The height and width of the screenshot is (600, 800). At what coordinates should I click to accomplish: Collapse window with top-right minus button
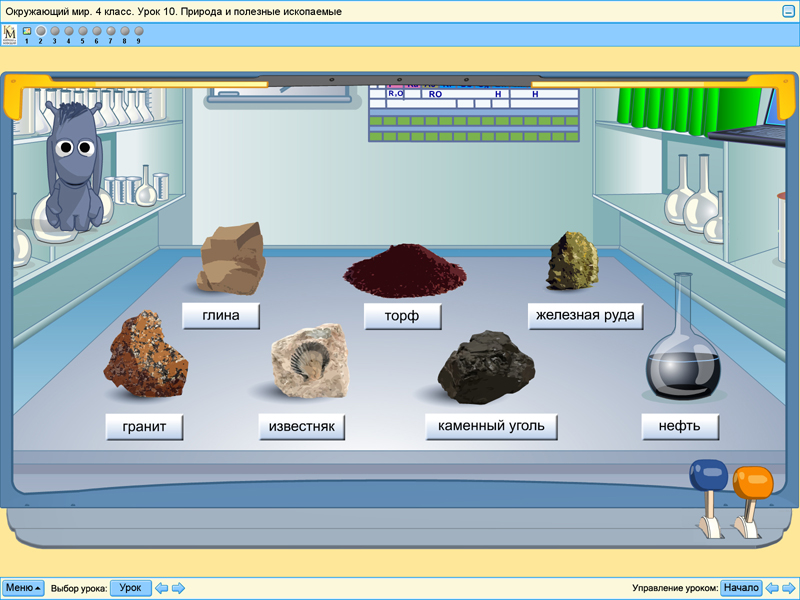[788, 11]
